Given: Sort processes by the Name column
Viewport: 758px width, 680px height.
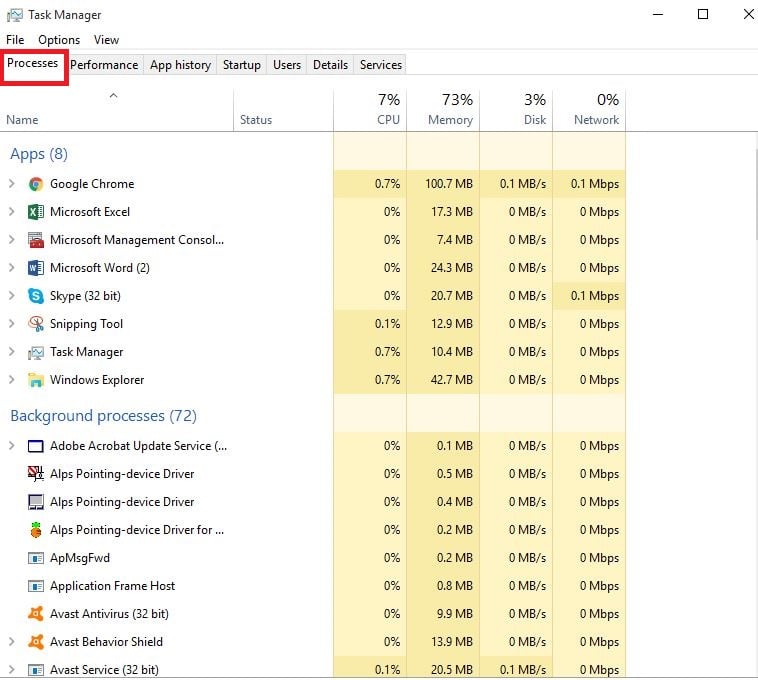Looking at the screenshot, I should pos(117,110).
